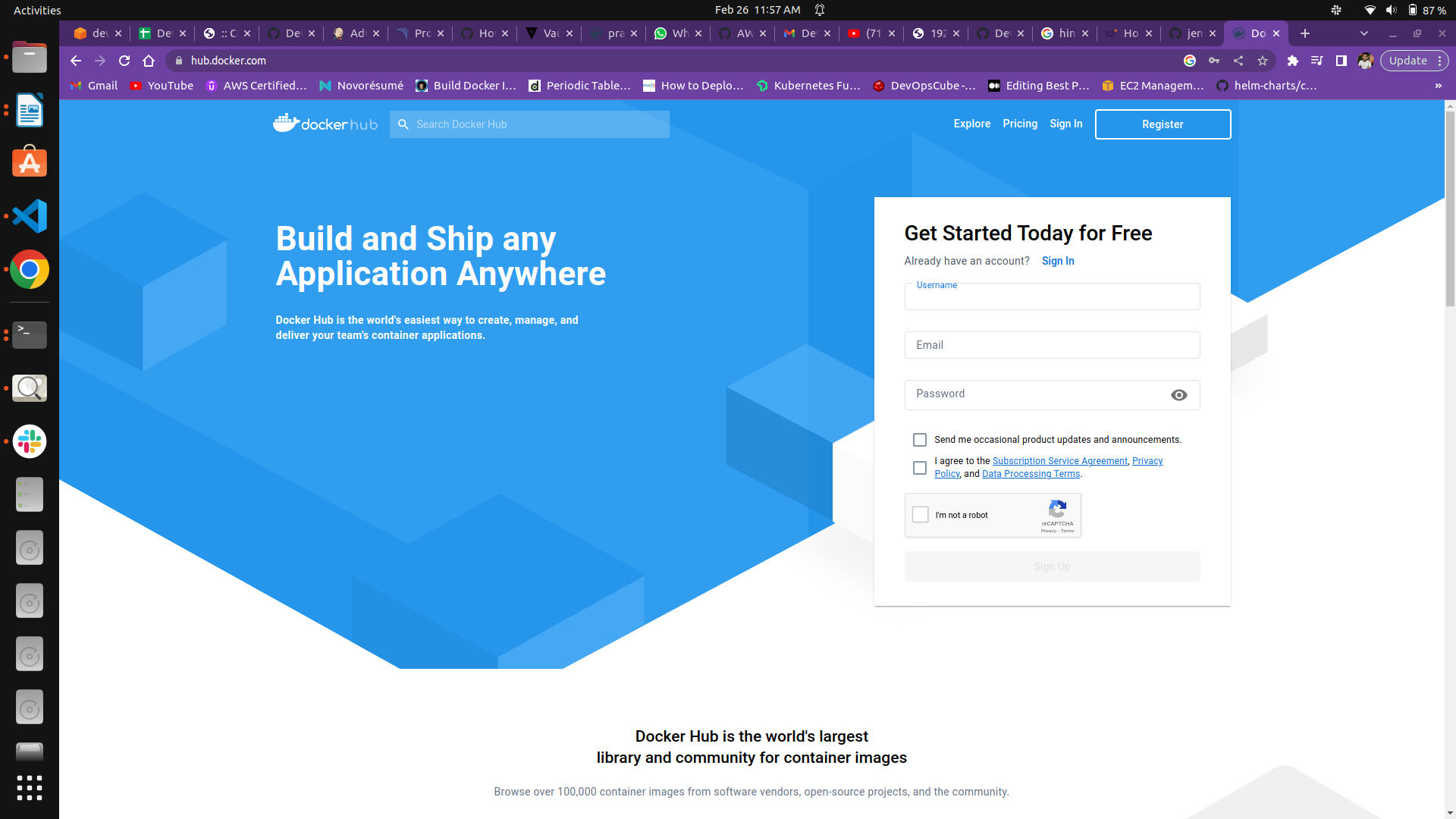
Task: Open the image viewer magnifier dock icon
Action: [x=30, y=388]
